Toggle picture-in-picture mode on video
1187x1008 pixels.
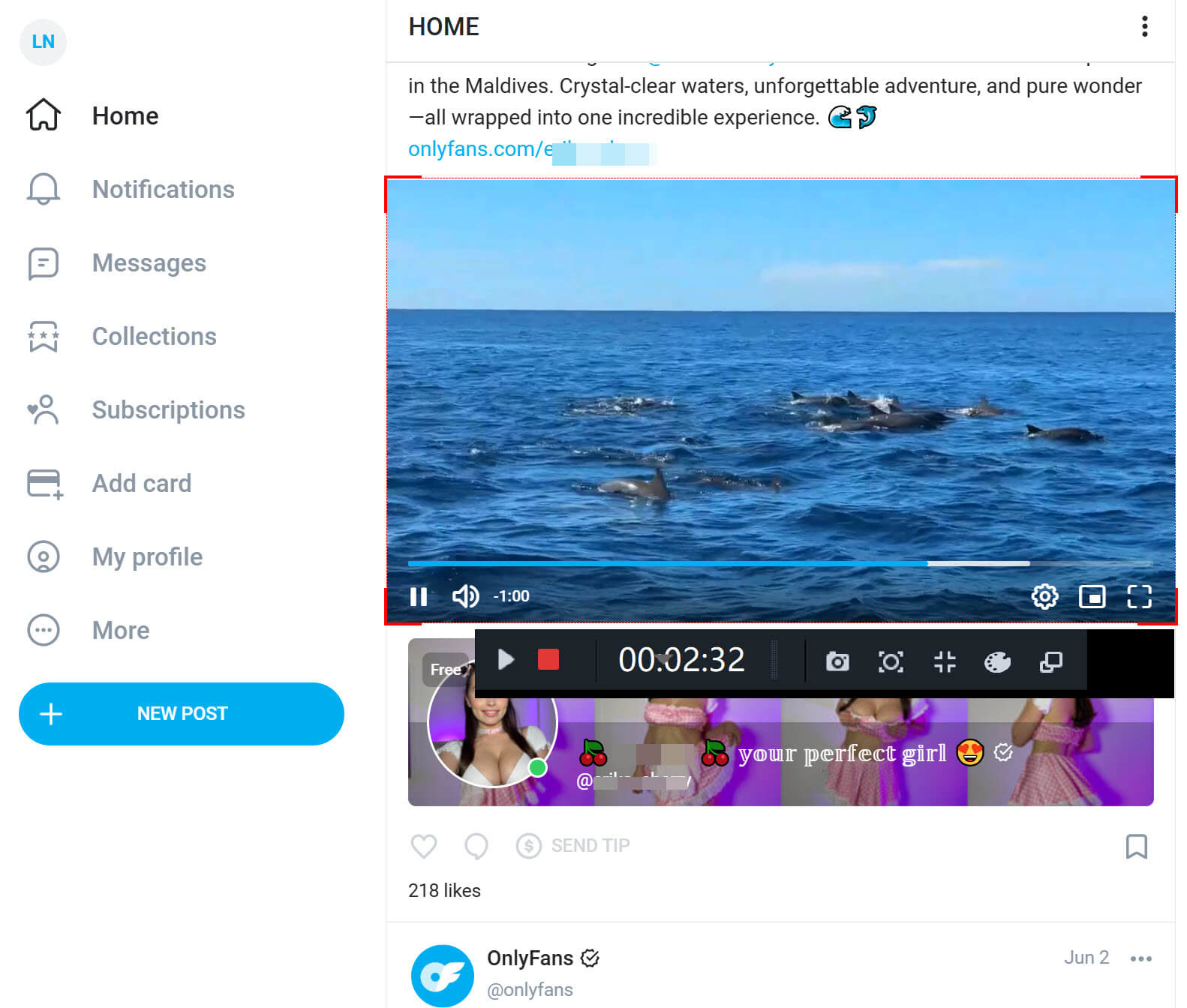(x=1092, y=596)
